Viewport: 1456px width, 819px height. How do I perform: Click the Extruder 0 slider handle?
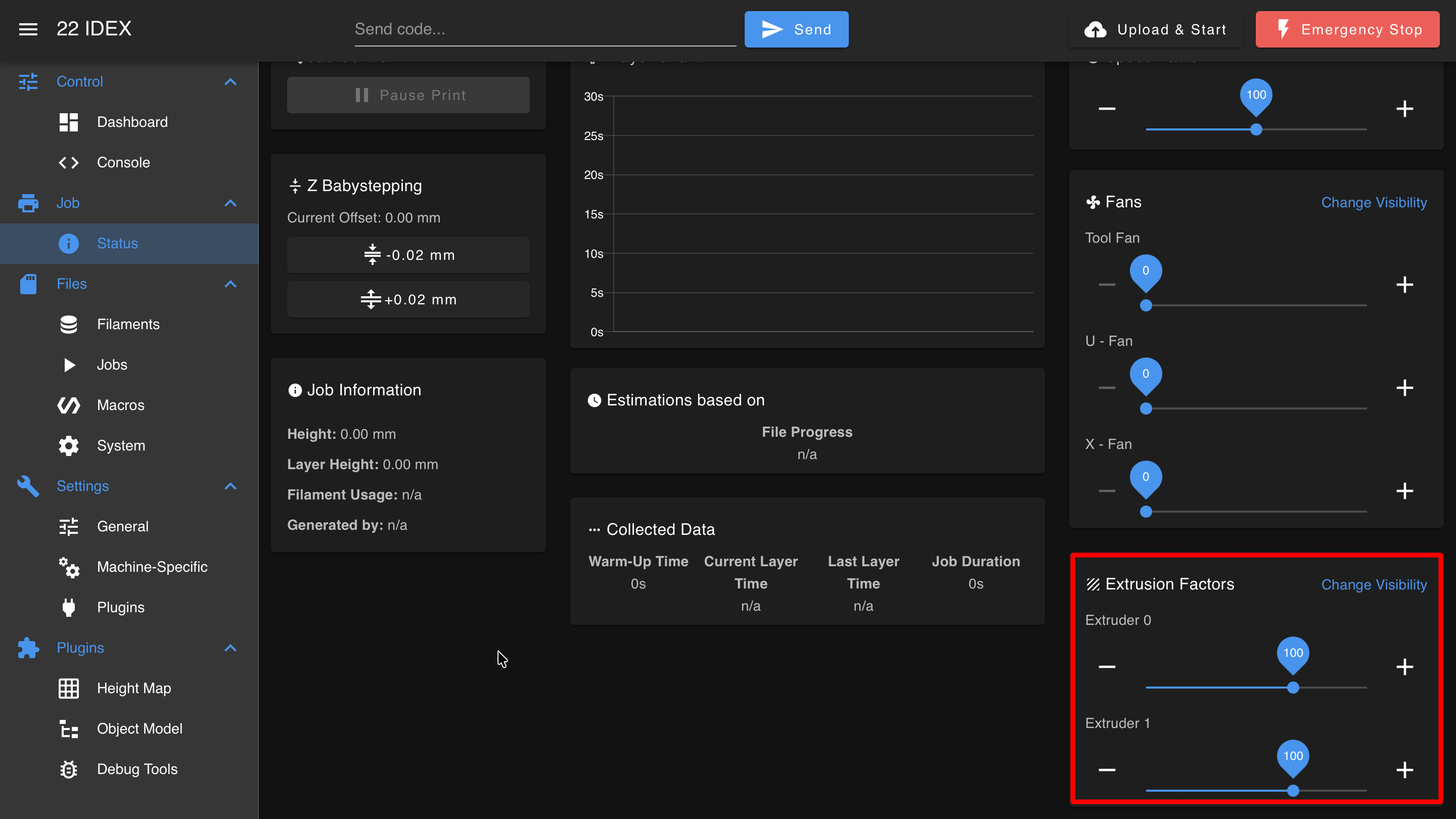pyautogui.click(x=1293, y=688)
